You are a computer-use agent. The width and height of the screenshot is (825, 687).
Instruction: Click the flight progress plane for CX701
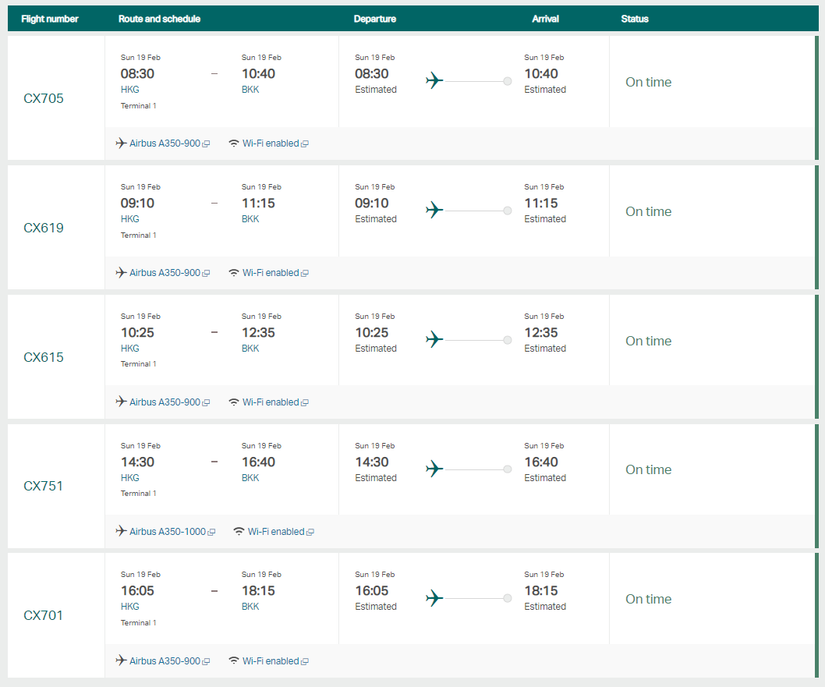434,598
